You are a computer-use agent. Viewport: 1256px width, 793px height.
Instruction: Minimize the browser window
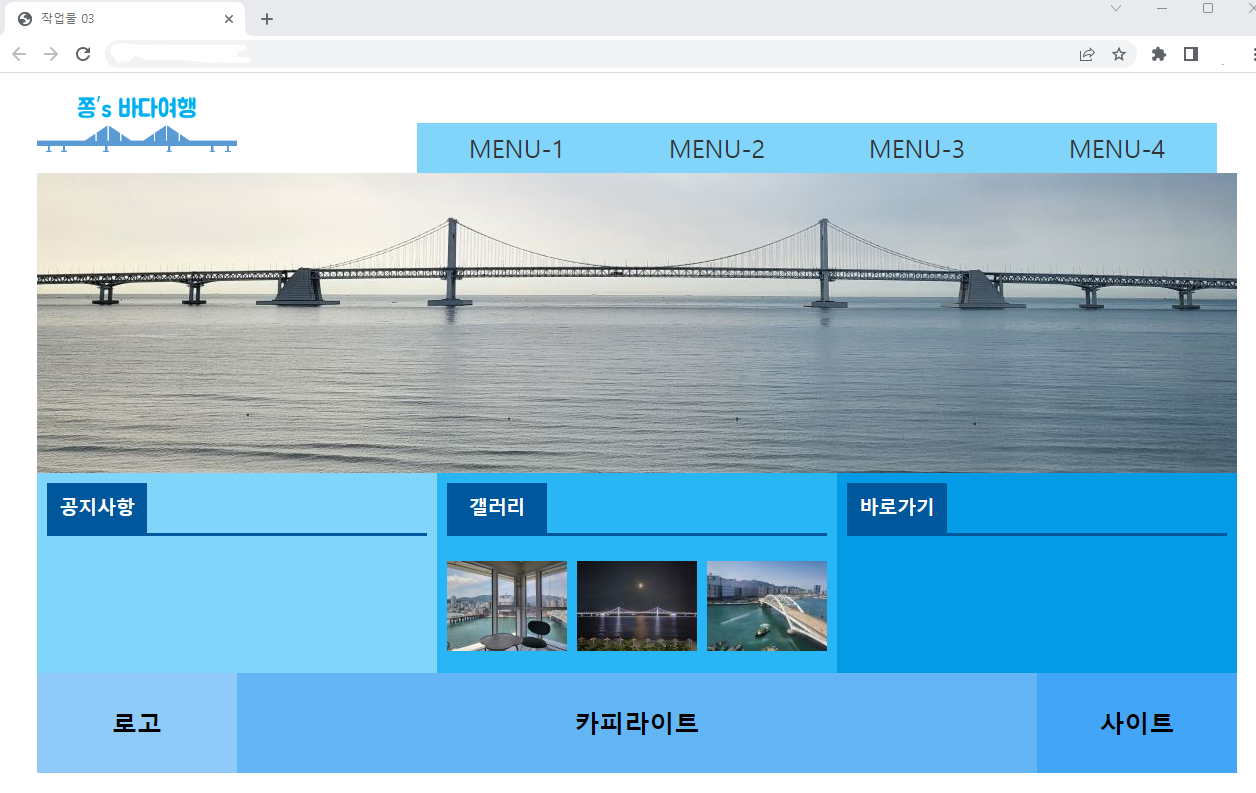[x=1162, y=8]
